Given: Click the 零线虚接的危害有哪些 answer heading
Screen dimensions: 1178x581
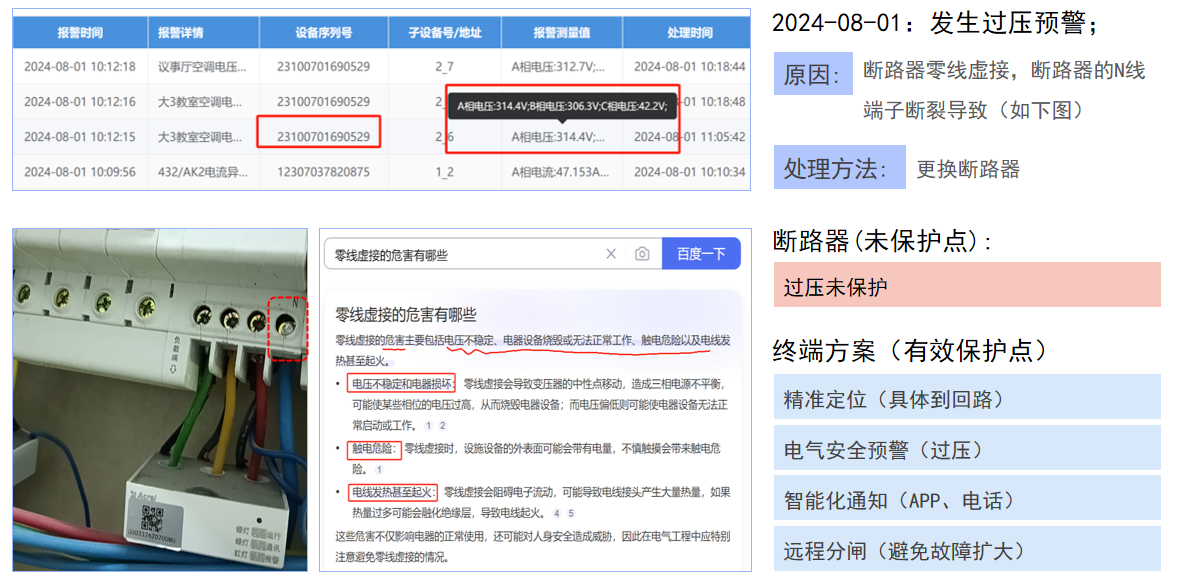Looking at the screenshot, I should pyautogui.click(x=406, y=314).
